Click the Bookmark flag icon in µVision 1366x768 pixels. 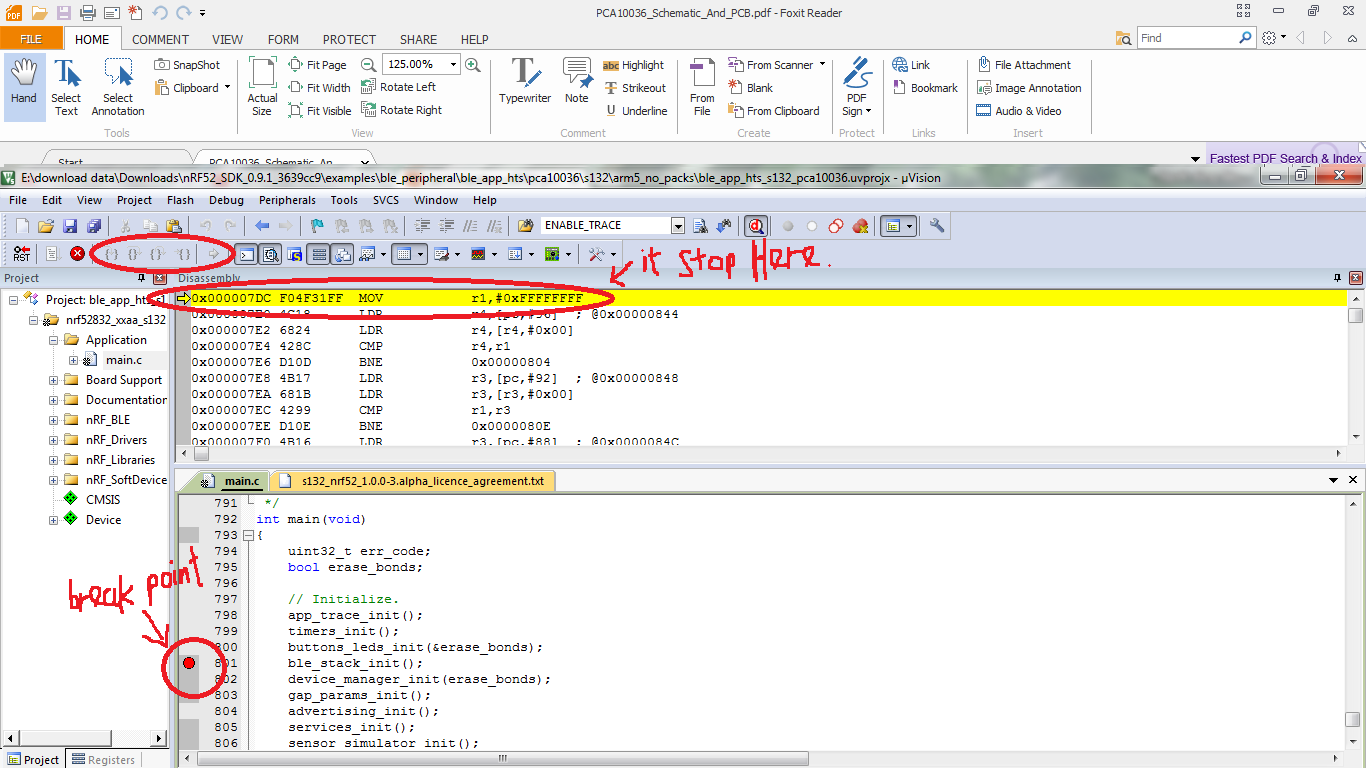coord(317,226)
